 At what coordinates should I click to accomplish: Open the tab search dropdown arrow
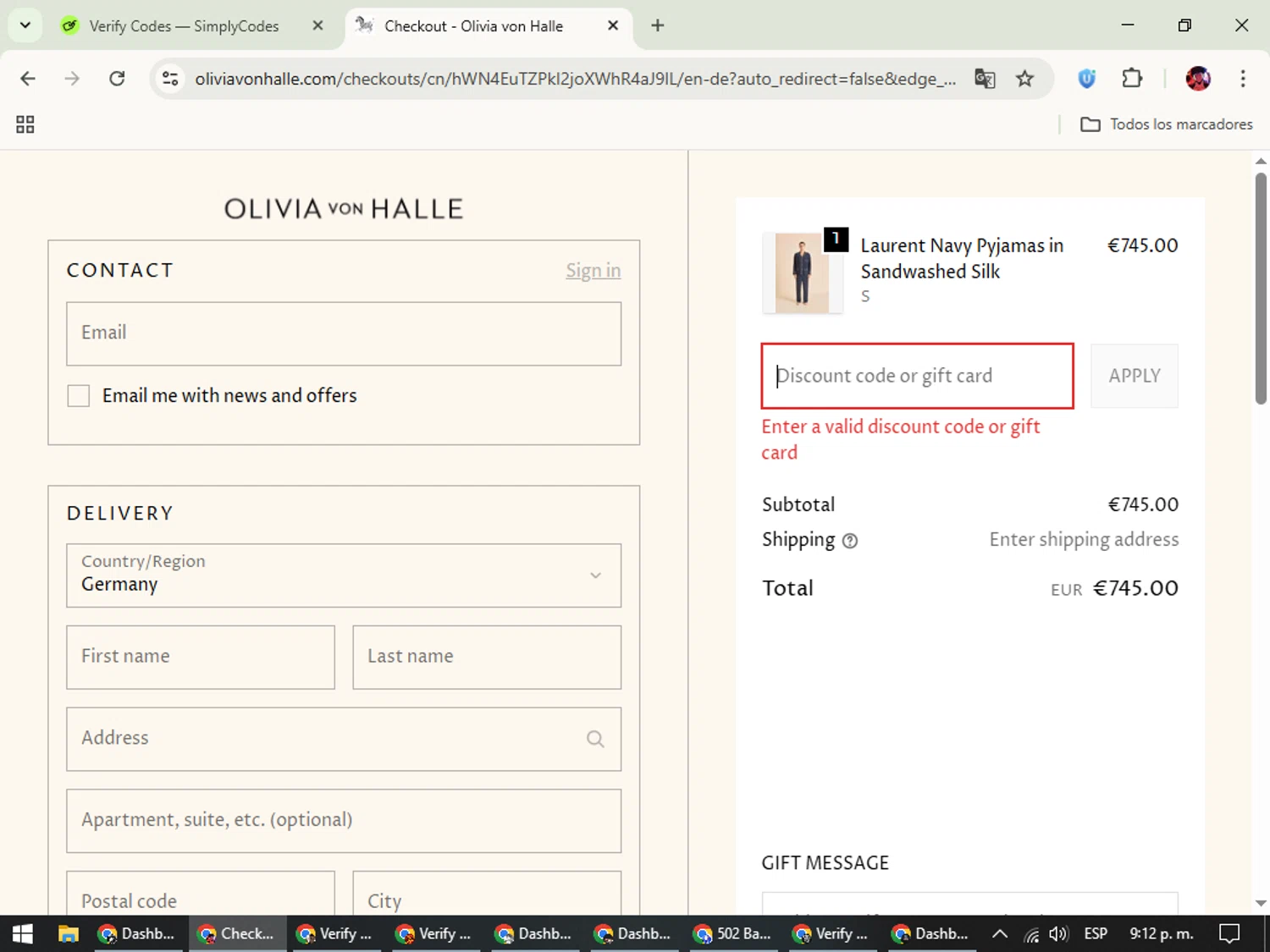pos(25,25)
